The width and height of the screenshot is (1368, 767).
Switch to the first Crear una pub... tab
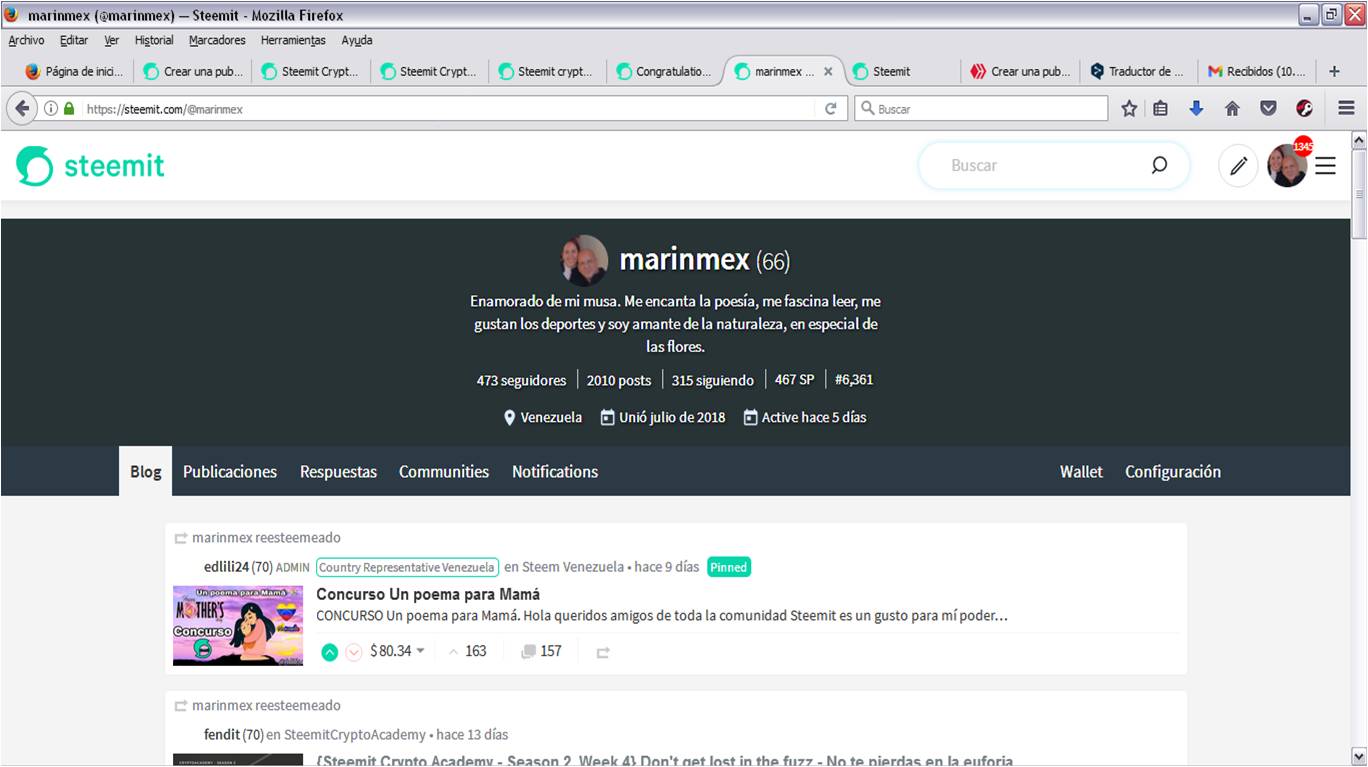point(193,71)
